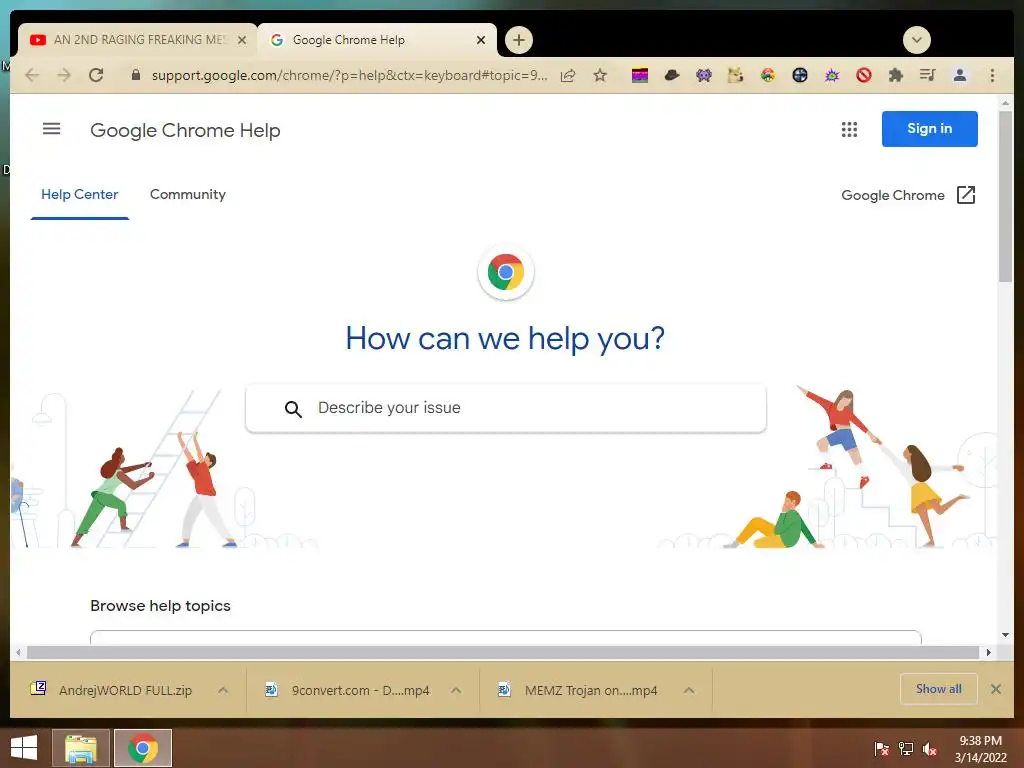Open a new tab with plus button
Screen dimensions: 1024x768
[x=519, y=40]
